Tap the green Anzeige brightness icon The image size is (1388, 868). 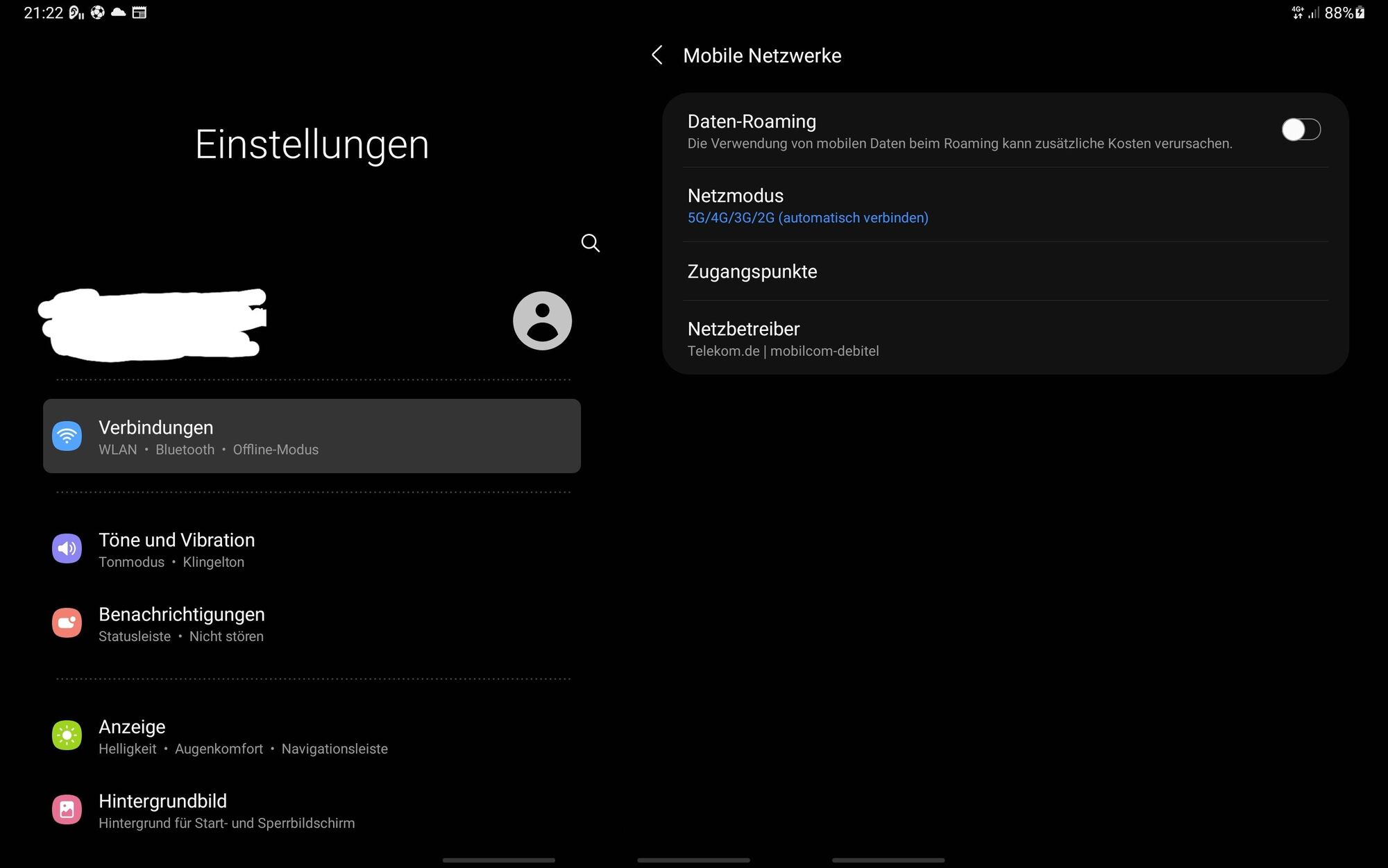tap(67, 735)
